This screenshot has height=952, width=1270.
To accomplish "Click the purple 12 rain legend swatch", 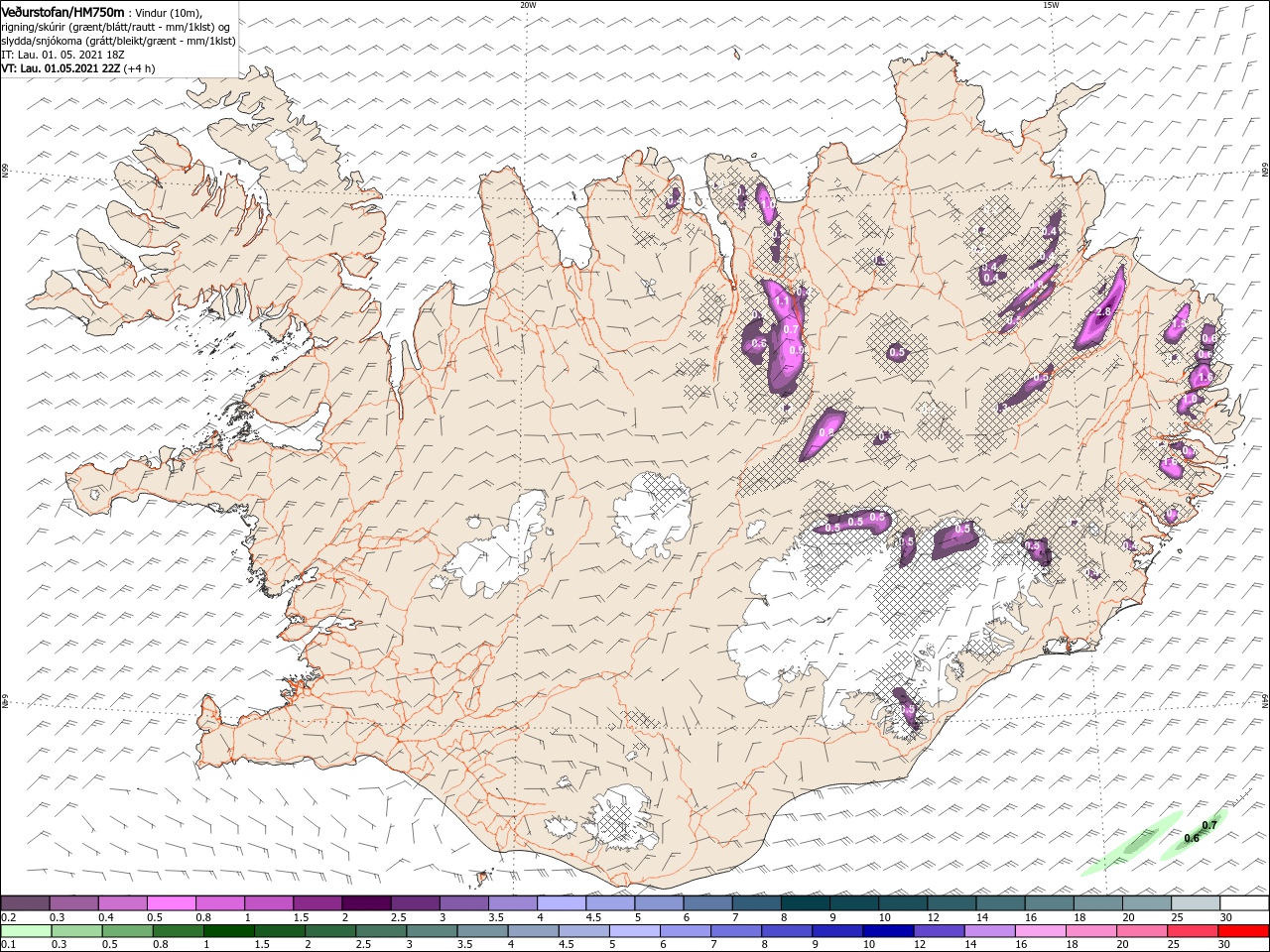I will tap(939, 931).
